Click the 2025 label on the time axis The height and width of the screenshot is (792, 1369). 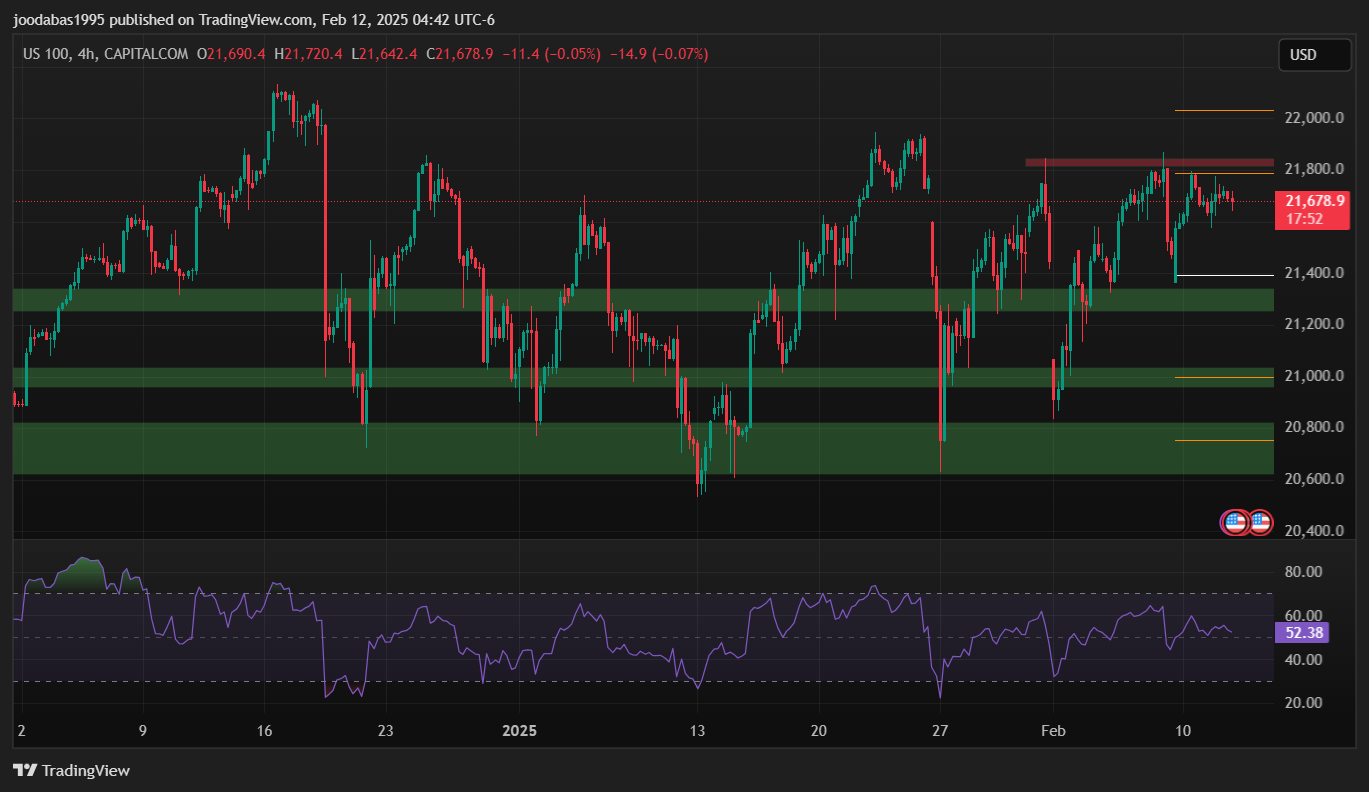coord(518,730)
